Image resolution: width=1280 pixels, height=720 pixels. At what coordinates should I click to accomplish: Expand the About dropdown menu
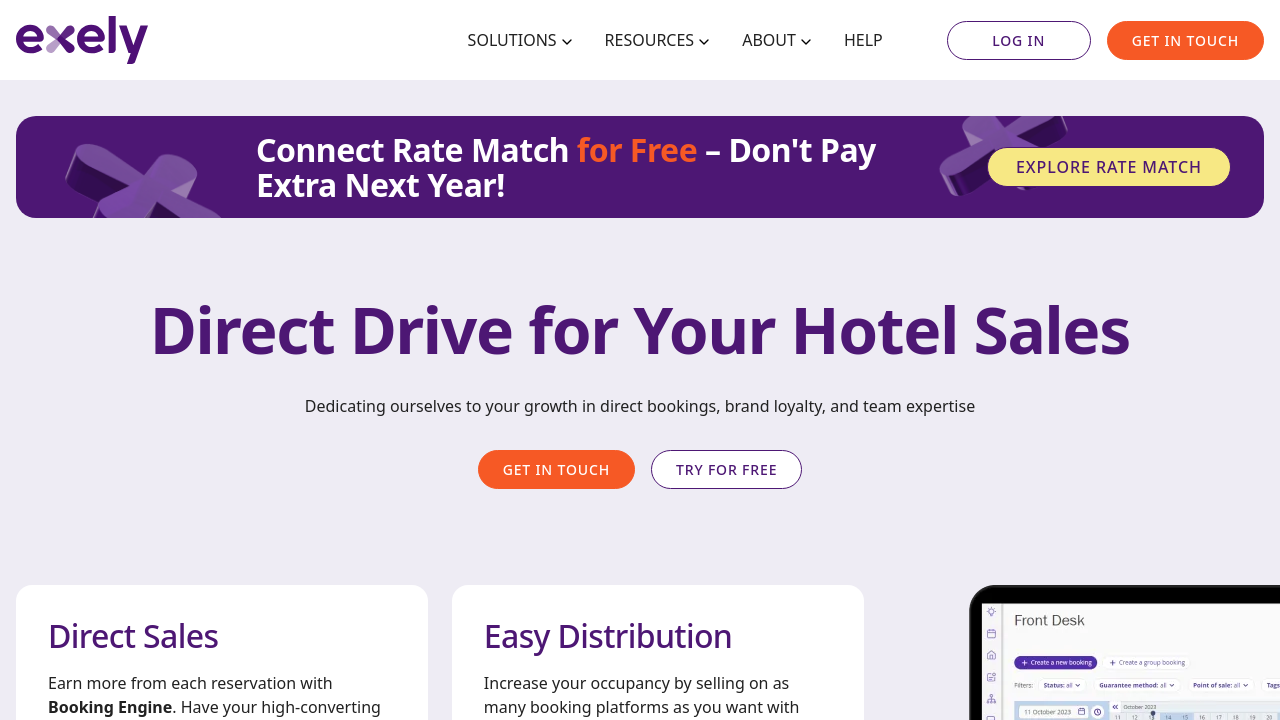[x=777, y=40]
